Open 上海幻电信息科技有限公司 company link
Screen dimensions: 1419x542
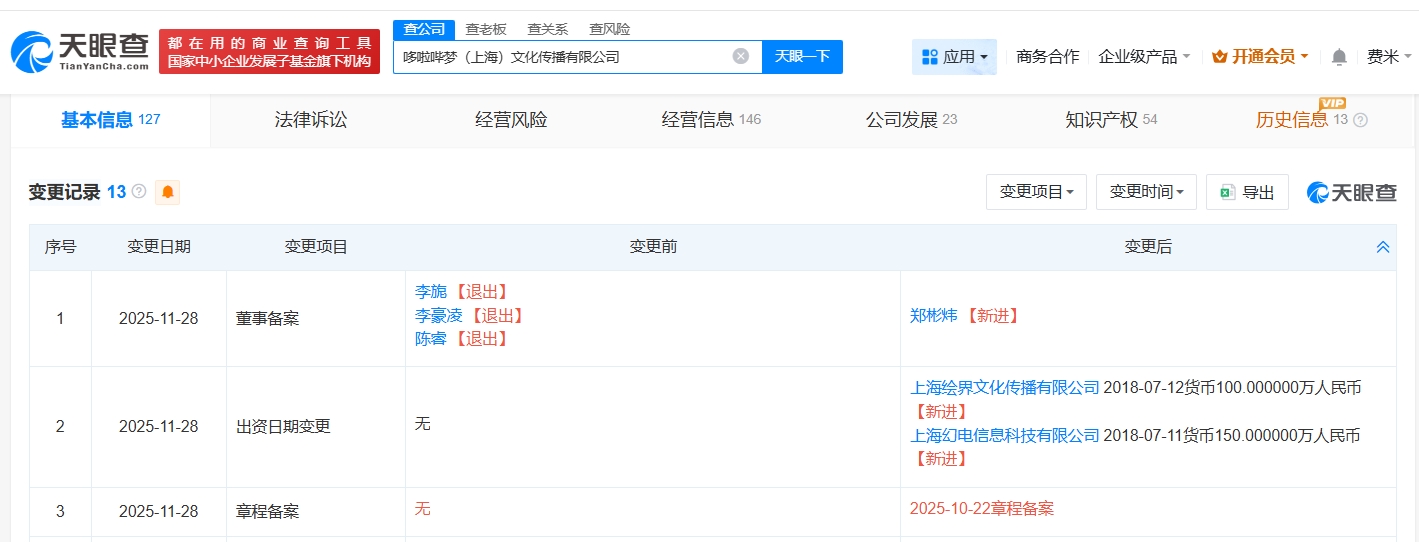pos(1004,435)
